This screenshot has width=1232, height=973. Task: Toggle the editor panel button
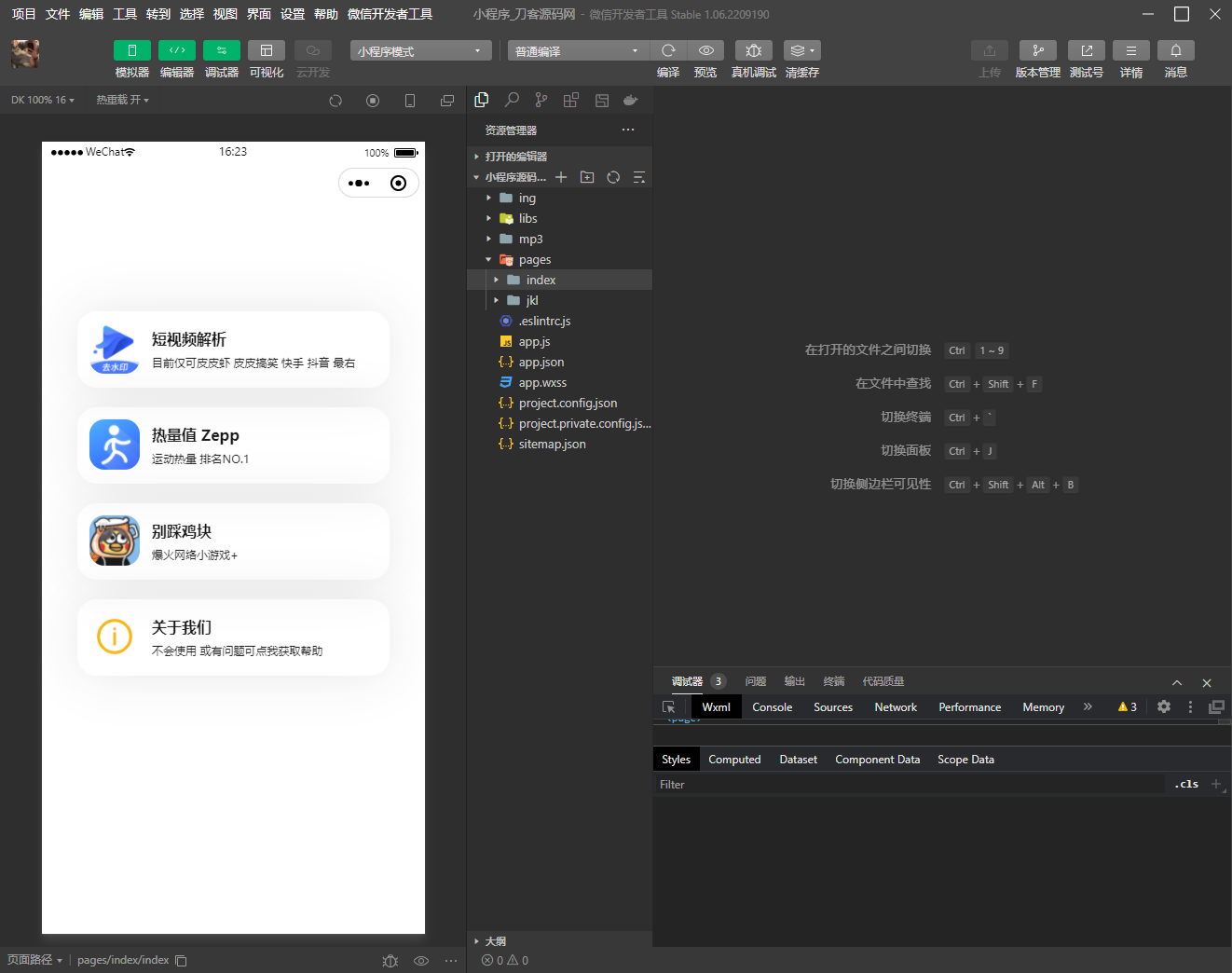177,50
